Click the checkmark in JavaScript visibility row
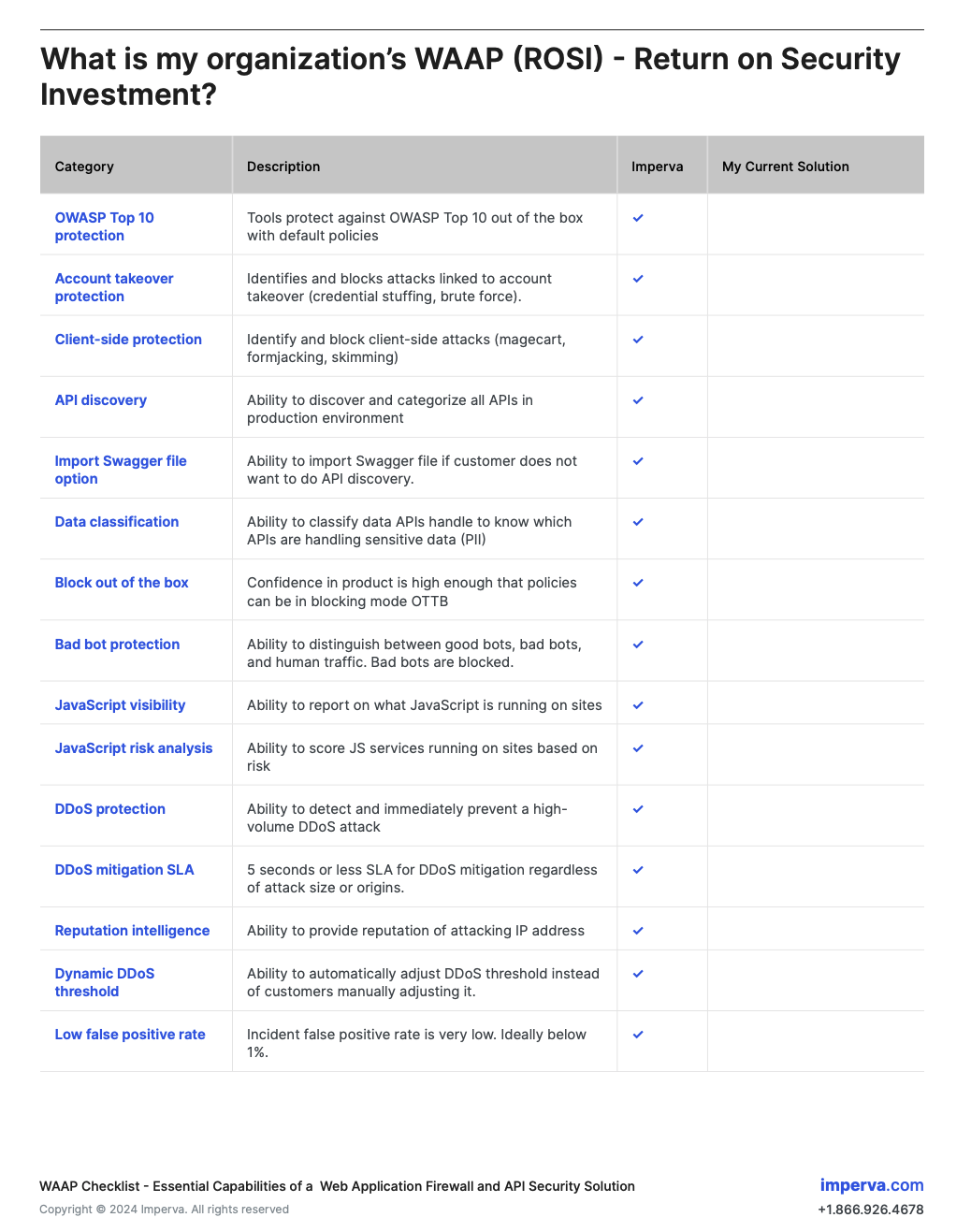The width and height of the screenshot is (971, 1232). tap(638, 705)
